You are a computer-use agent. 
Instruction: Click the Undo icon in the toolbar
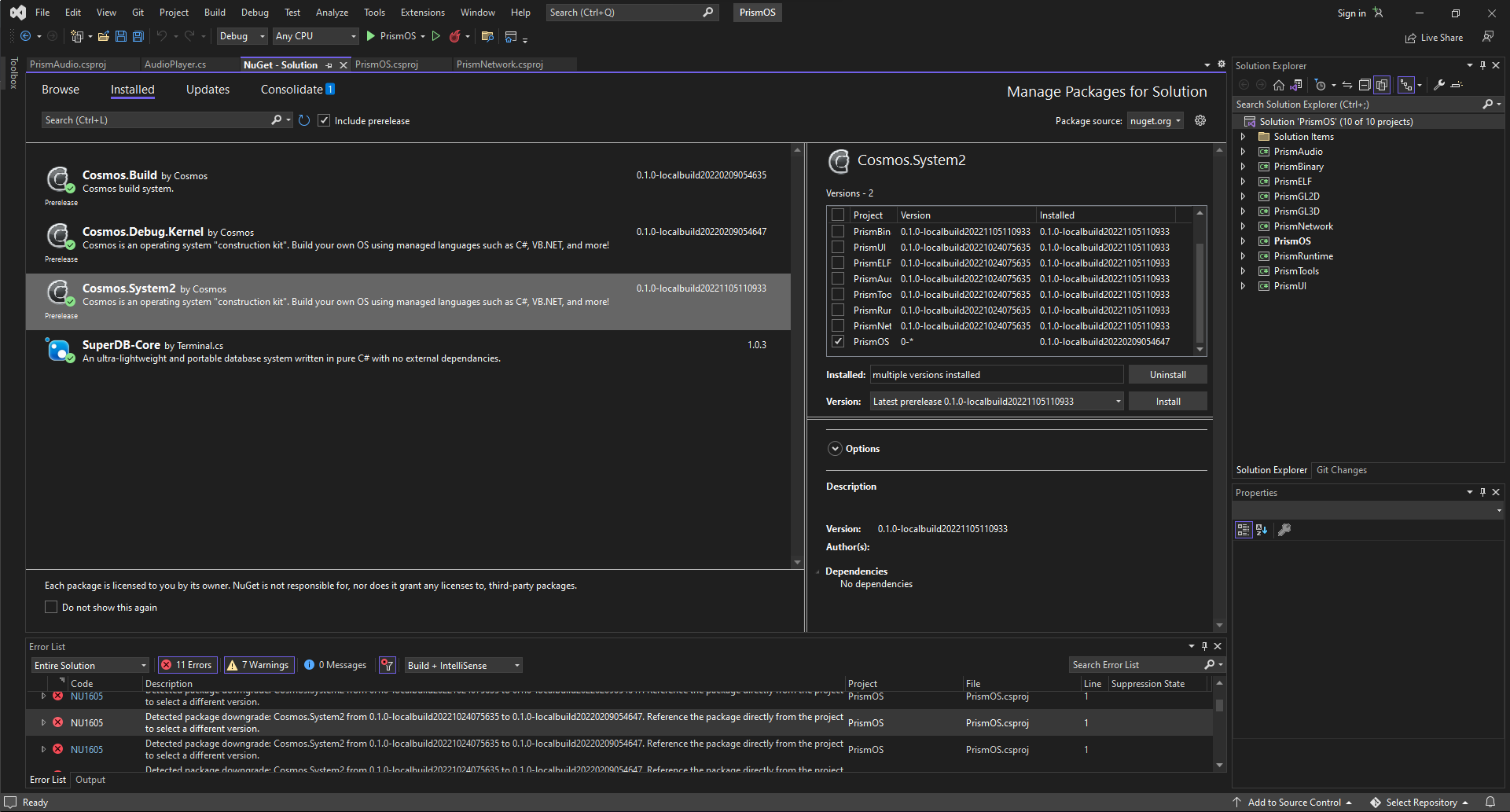click(x=162, y=36)
